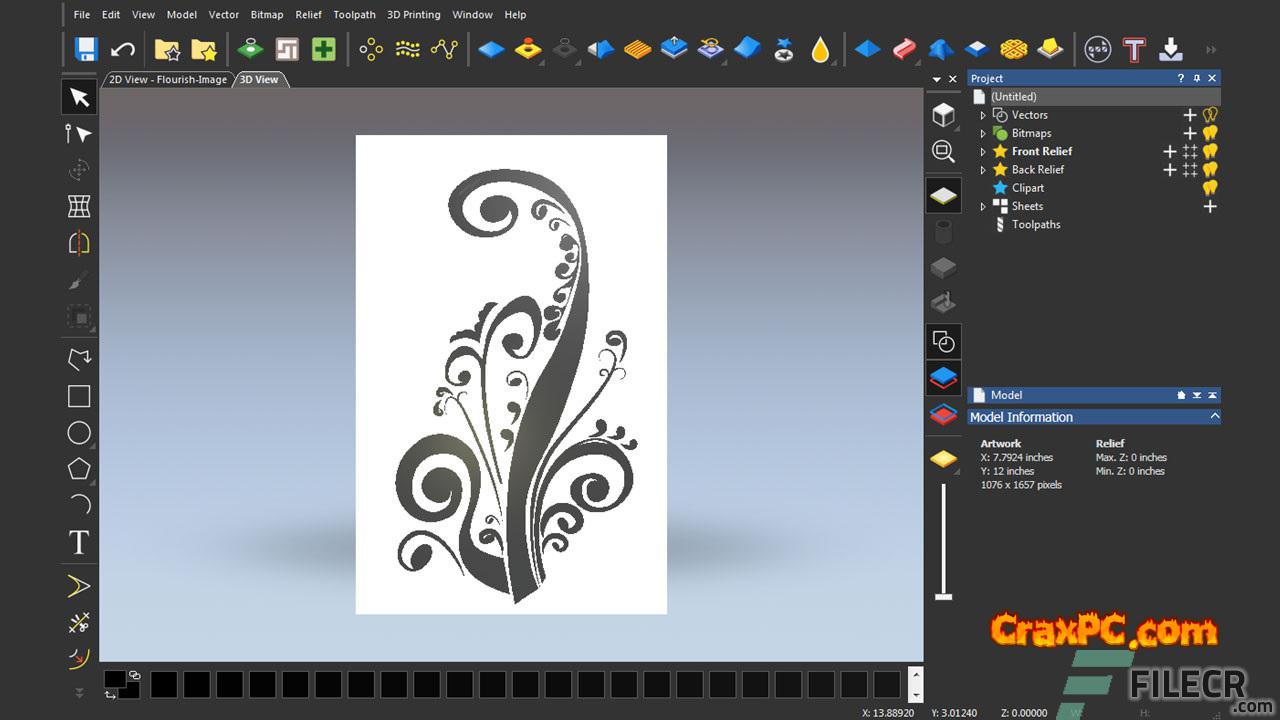Select the Create Ellipse tool

coord(79,433)
